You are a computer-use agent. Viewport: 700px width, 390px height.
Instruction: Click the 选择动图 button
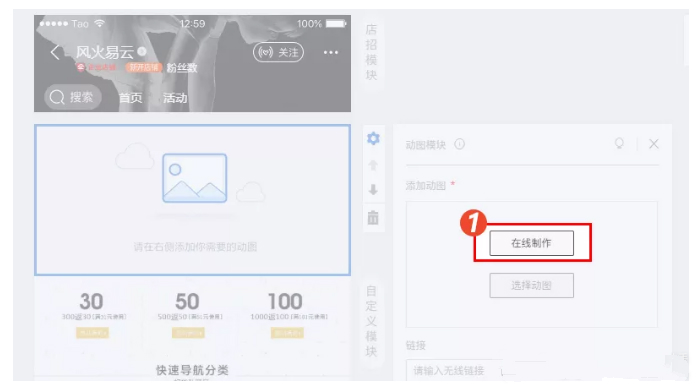click(x=531, y=286)
